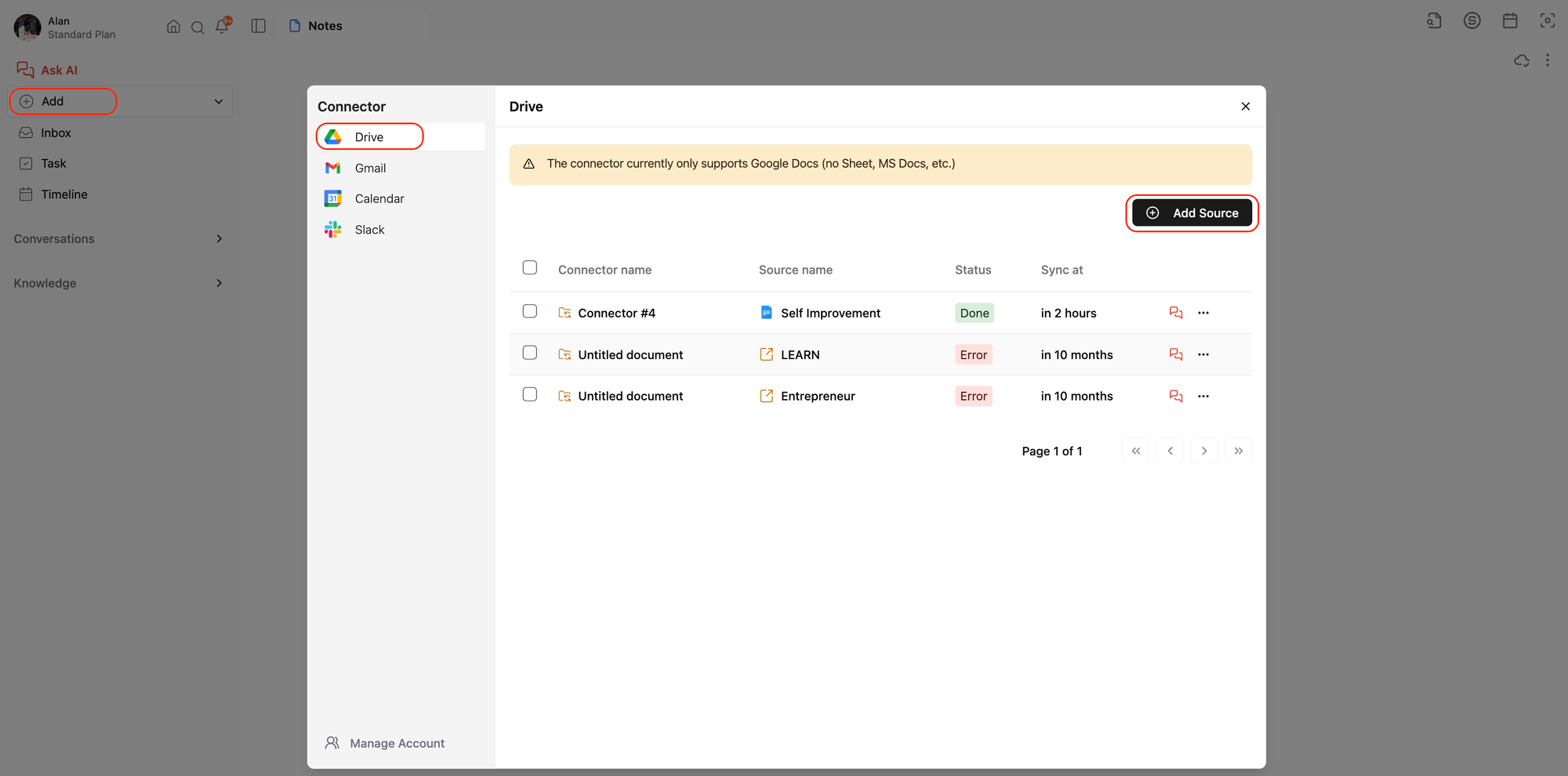Open the home icon in top bar
1568x776 pixels.
[173, 27]
